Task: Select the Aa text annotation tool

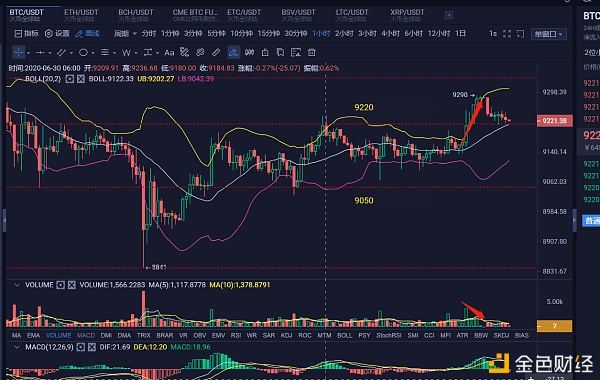Action: 169,52
